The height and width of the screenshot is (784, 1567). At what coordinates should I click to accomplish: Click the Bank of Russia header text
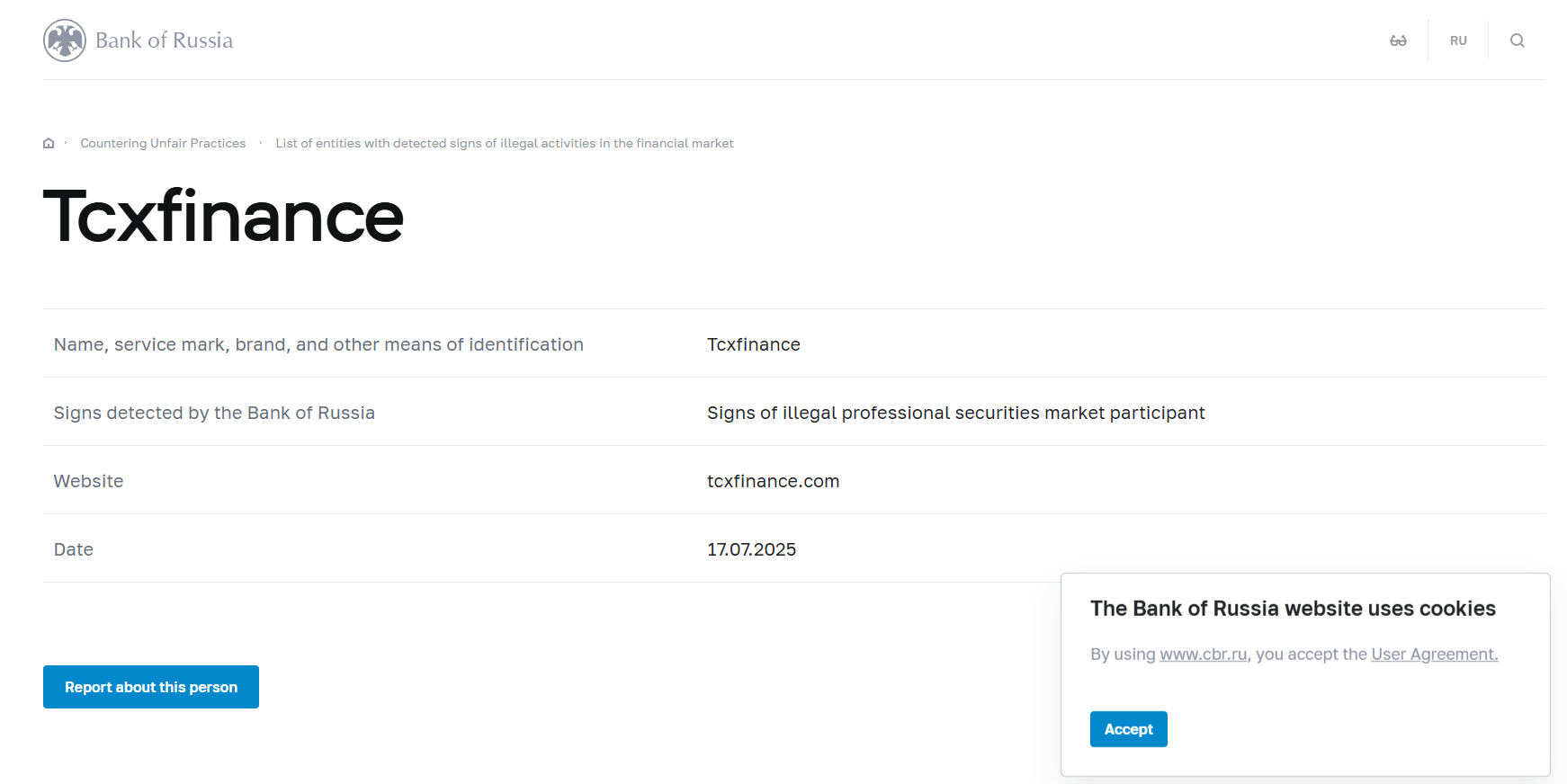coord(164,40)
